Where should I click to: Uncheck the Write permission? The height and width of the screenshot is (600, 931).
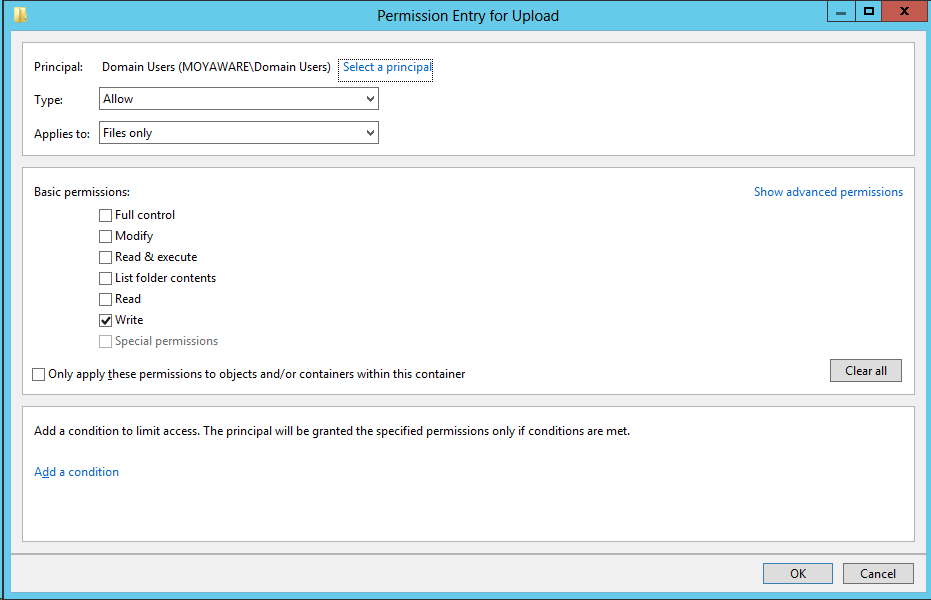pos(105,319)
